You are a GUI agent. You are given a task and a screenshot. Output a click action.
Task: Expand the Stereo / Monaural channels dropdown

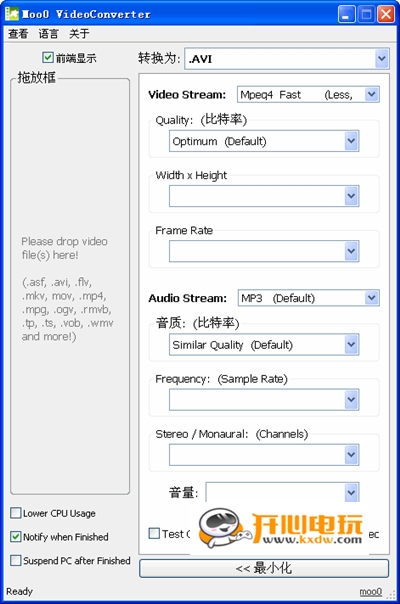[x=264, y=455]
